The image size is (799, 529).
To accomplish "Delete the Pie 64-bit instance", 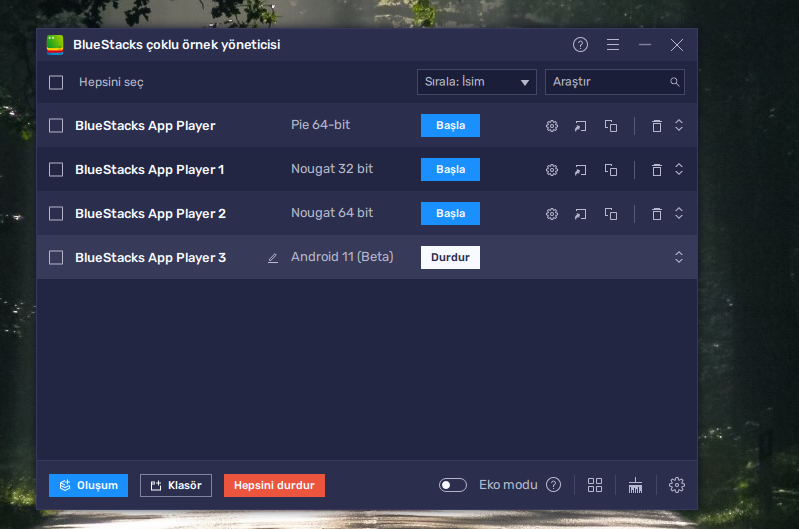I will [x=657, y=126].
